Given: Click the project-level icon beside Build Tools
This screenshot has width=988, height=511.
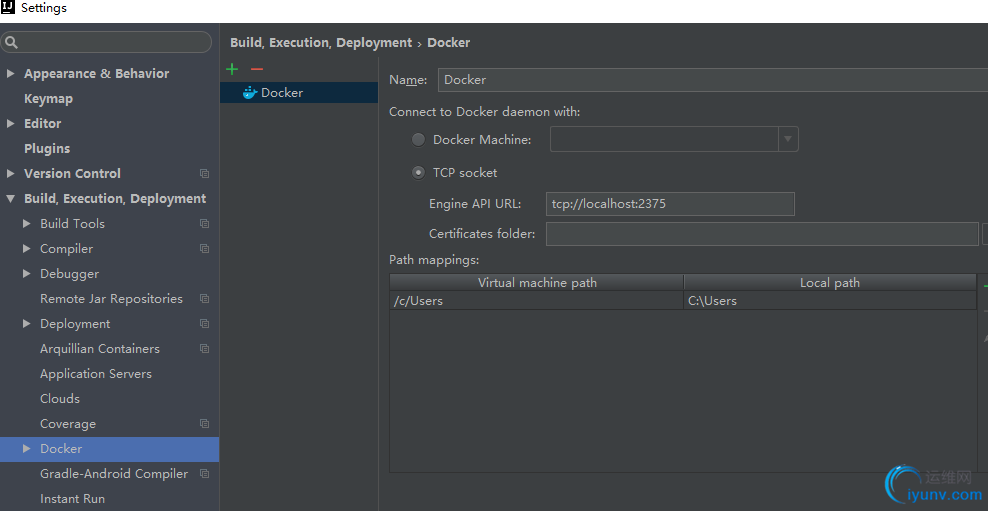Looking at the screenshot, I should click(204, 224).
